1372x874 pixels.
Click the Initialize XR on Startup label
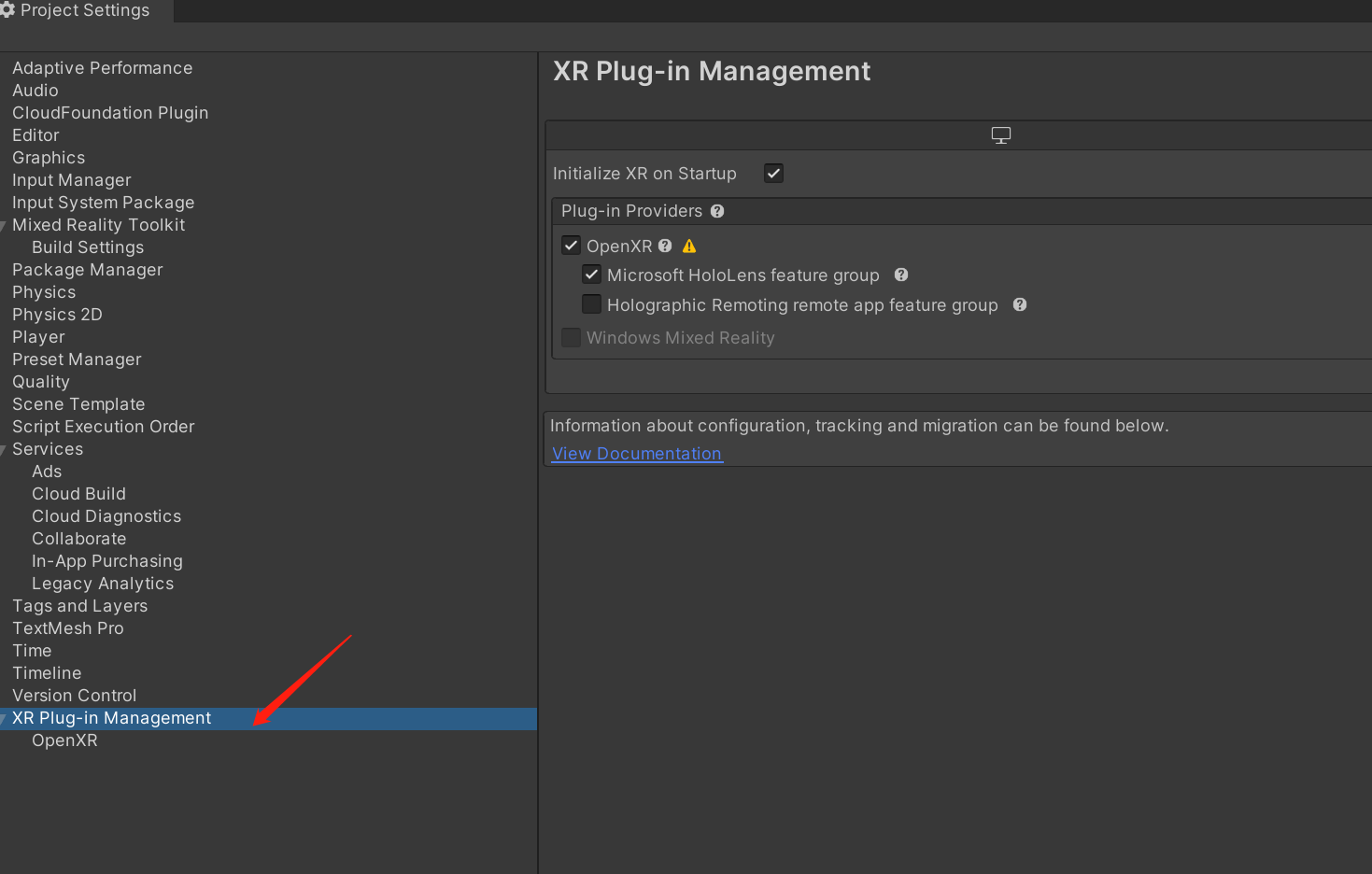coord(644,174)
